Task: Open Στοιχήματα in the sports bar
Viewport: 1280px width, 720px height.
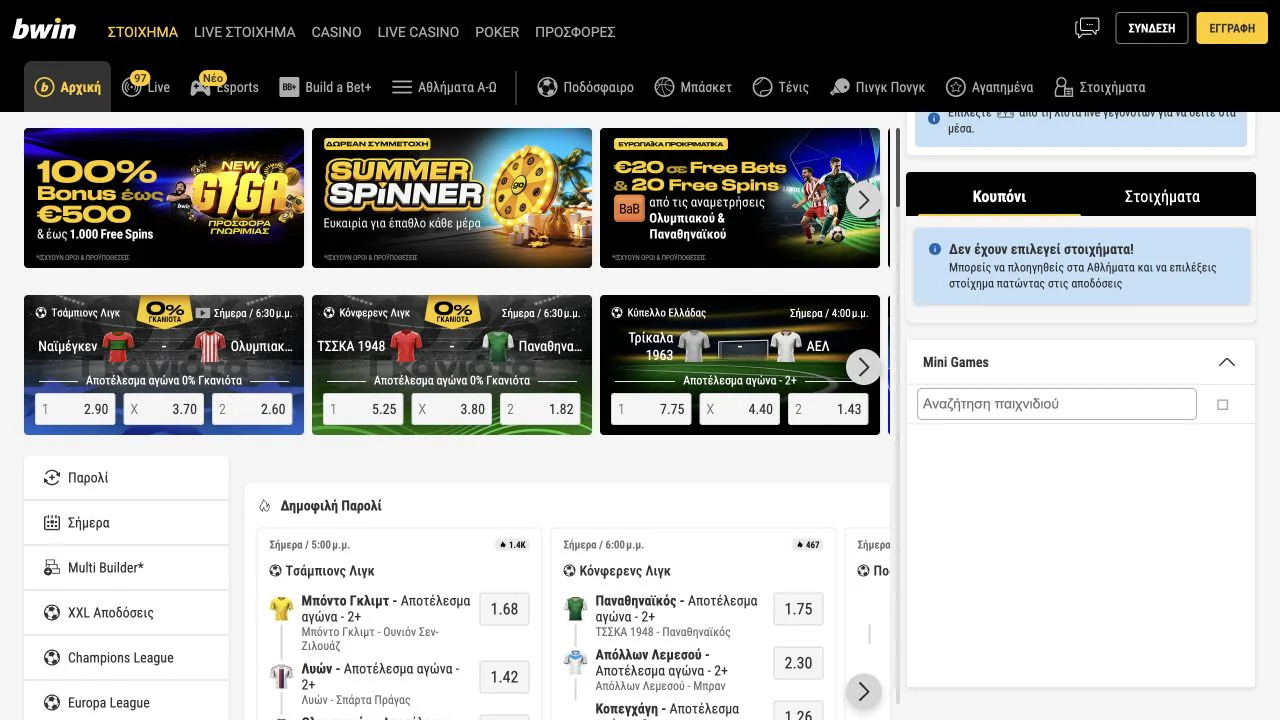Action: (1099, 87)
